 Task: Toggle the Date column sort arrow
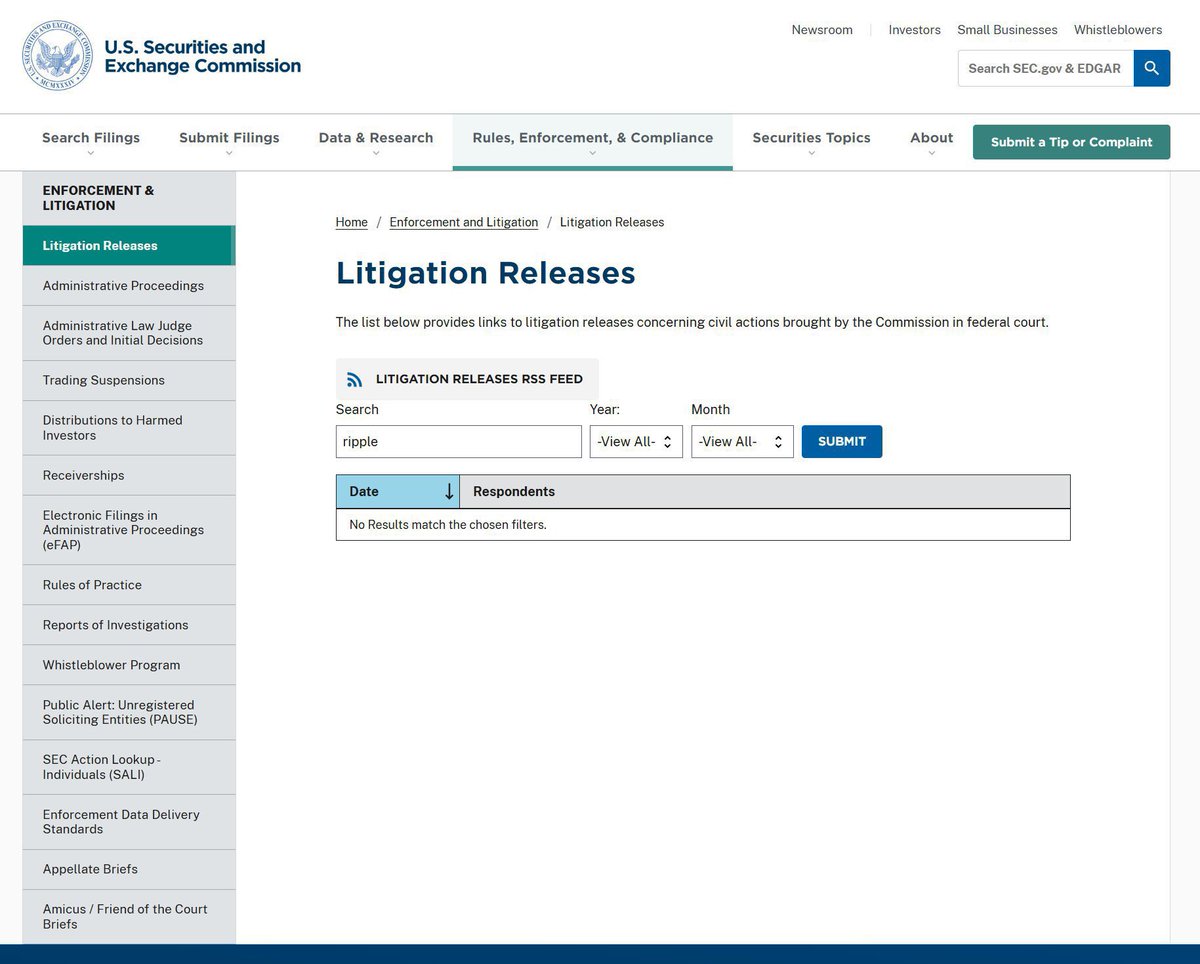click(448, 491)
